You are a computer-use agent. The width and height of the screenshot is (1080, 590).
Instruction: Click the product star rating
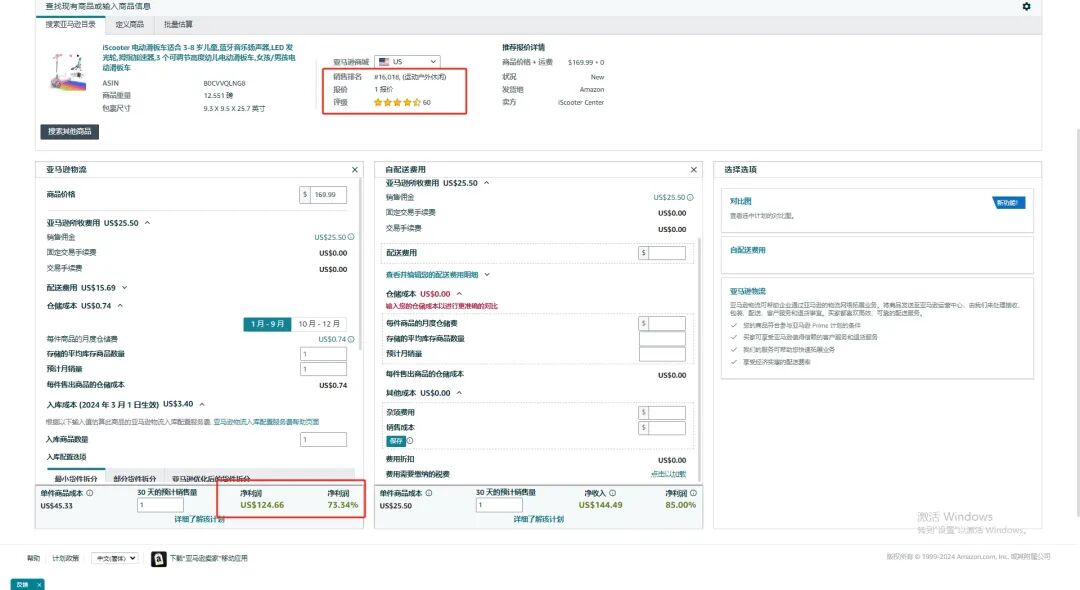pos(397,103)
